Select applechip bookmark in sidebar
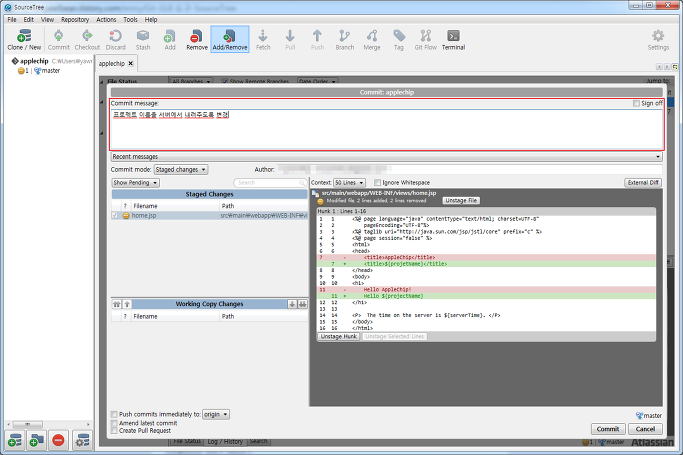Image resolution: width=683 pixels, height=455 pixels. (34, 61)
